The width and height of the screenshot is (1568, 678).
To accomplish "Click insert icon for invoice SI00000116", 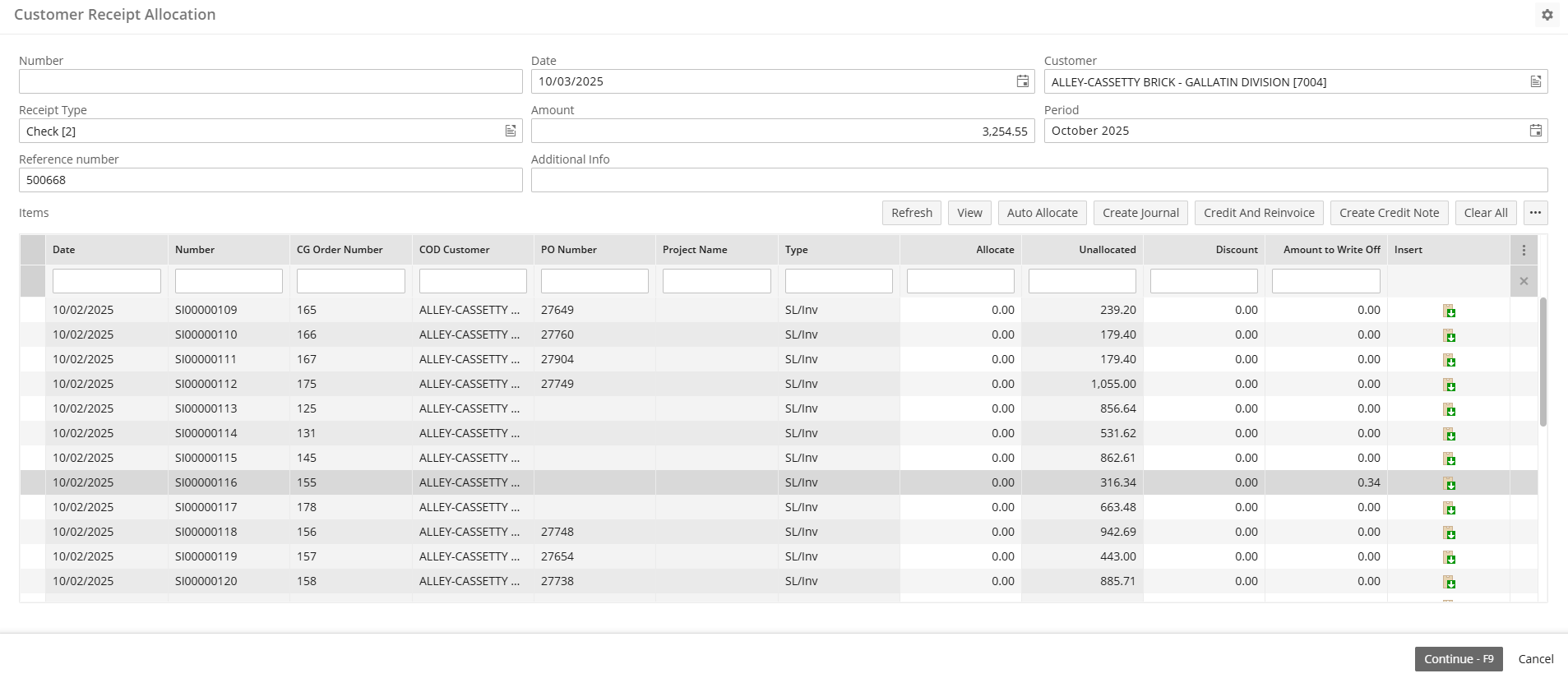I will point(1449,483).
